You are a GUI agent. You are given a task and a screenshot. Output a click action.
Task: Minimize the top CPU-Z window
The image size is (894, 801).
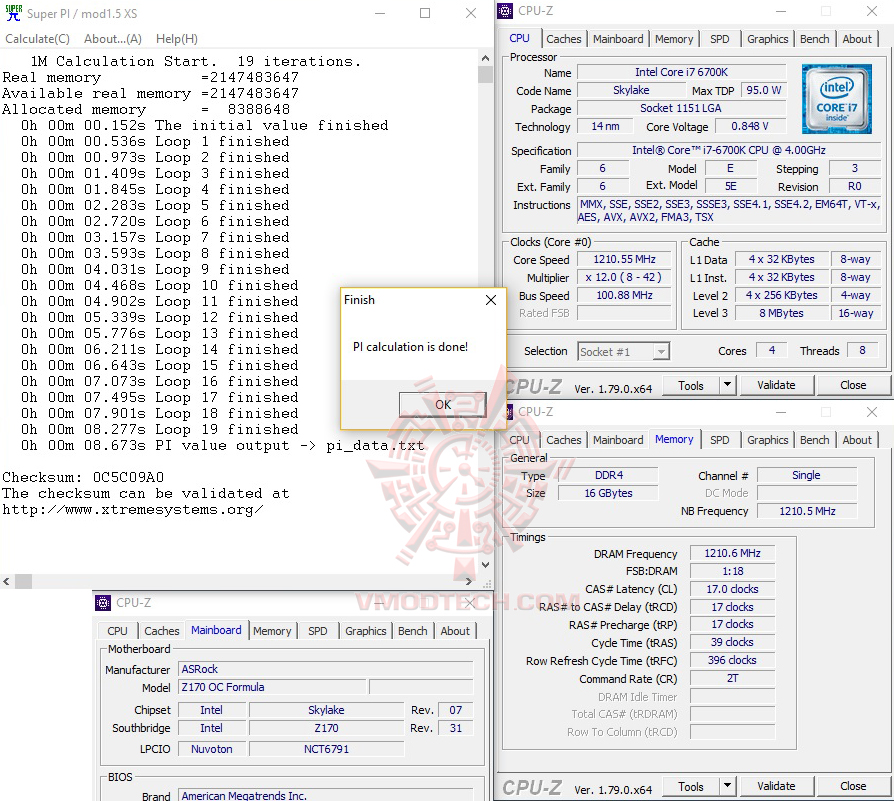(781, 11)
